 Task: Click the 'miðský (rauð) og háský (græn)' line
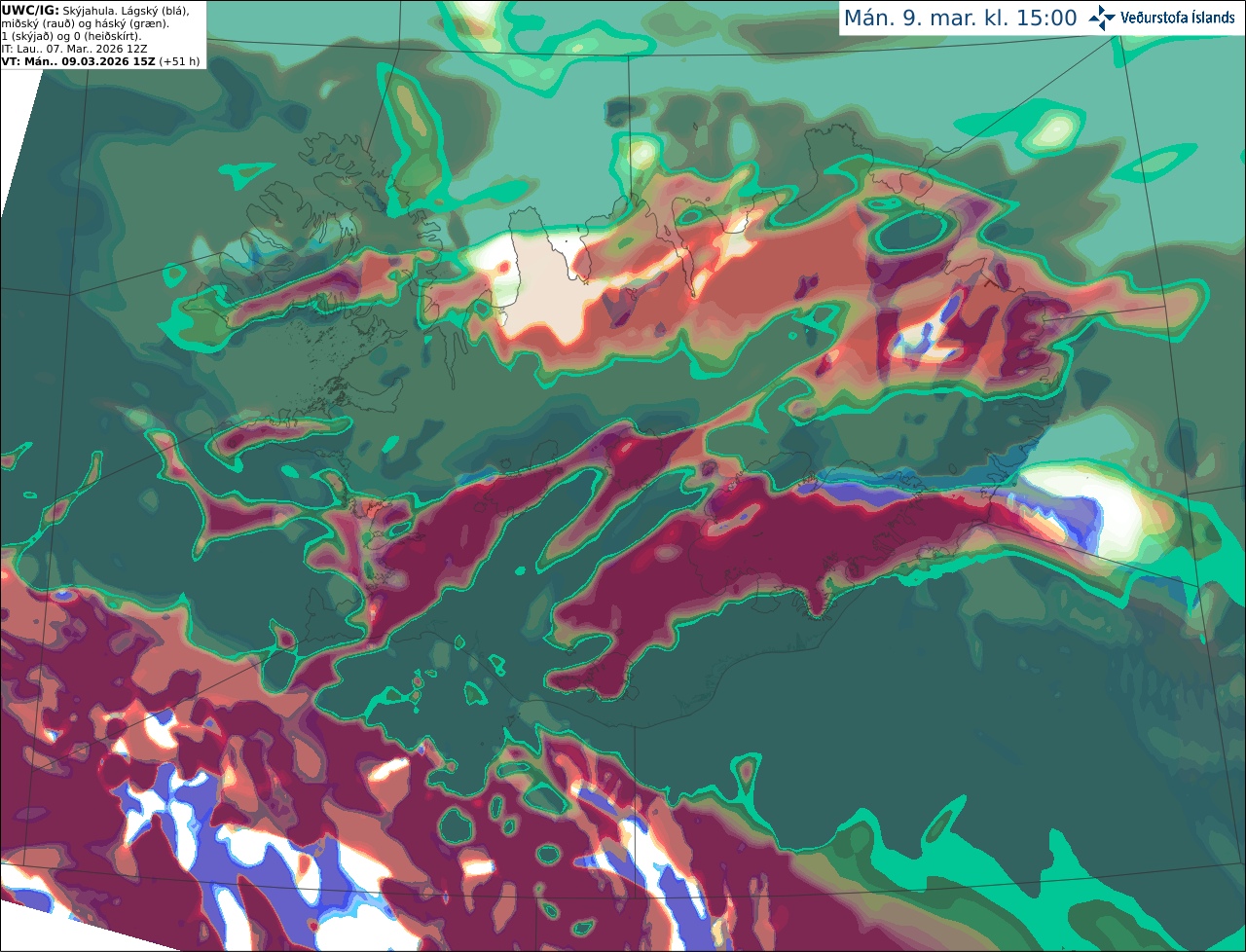tap(85, 23)
